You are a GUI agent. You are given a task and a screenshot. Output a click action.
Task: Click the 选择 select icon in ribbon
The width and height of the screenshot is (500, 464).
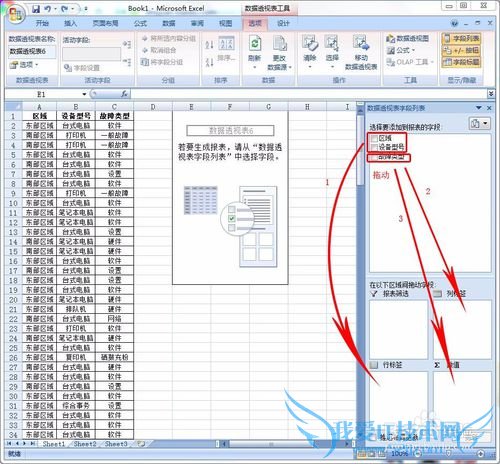[332, 44]
